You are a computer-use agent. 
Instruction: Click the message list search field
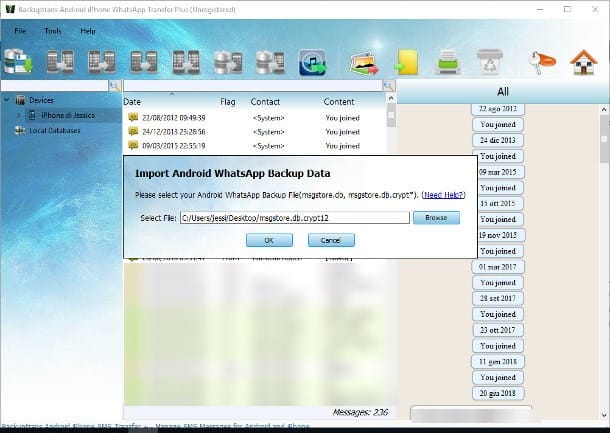pyautogui.click(x=253, y=86)
